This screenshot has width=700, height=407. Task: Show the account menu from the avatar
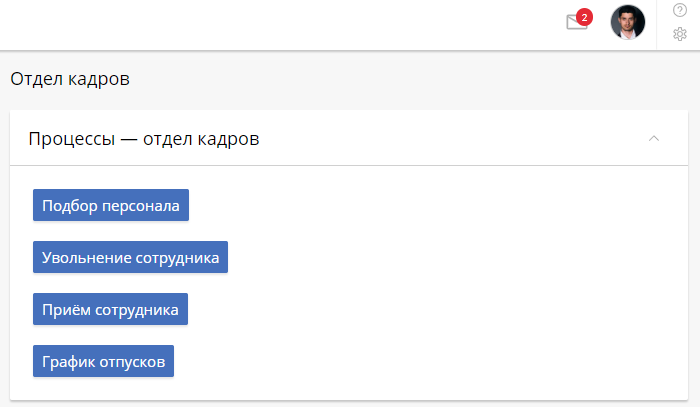628,22
